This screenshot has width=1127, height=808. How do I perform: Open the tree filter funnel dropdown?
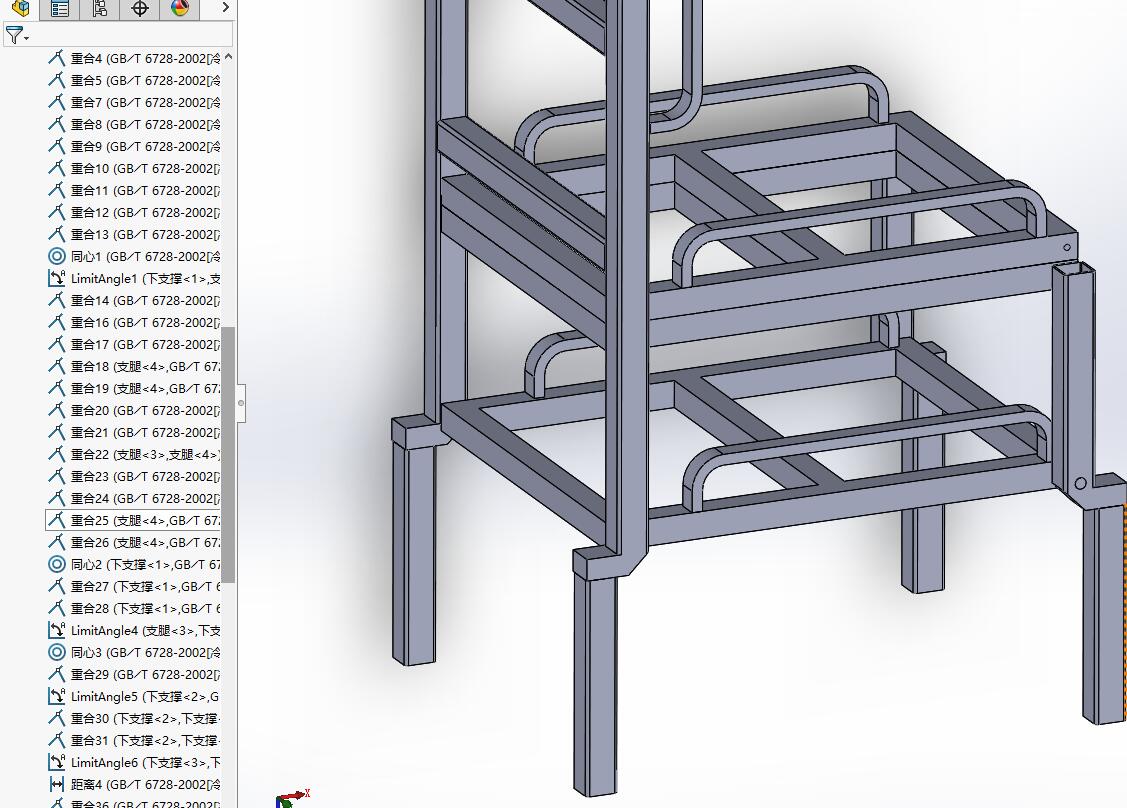pyautogui.click(x=16, y=35)
